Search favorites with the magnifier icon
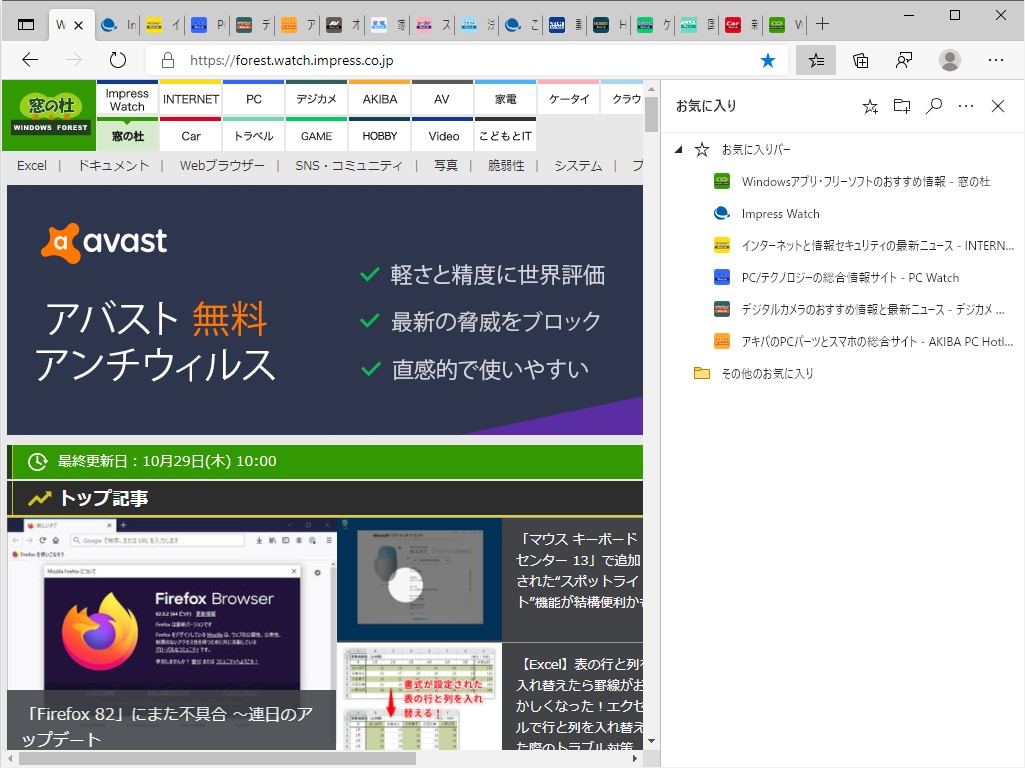 [x=933, y=105]
